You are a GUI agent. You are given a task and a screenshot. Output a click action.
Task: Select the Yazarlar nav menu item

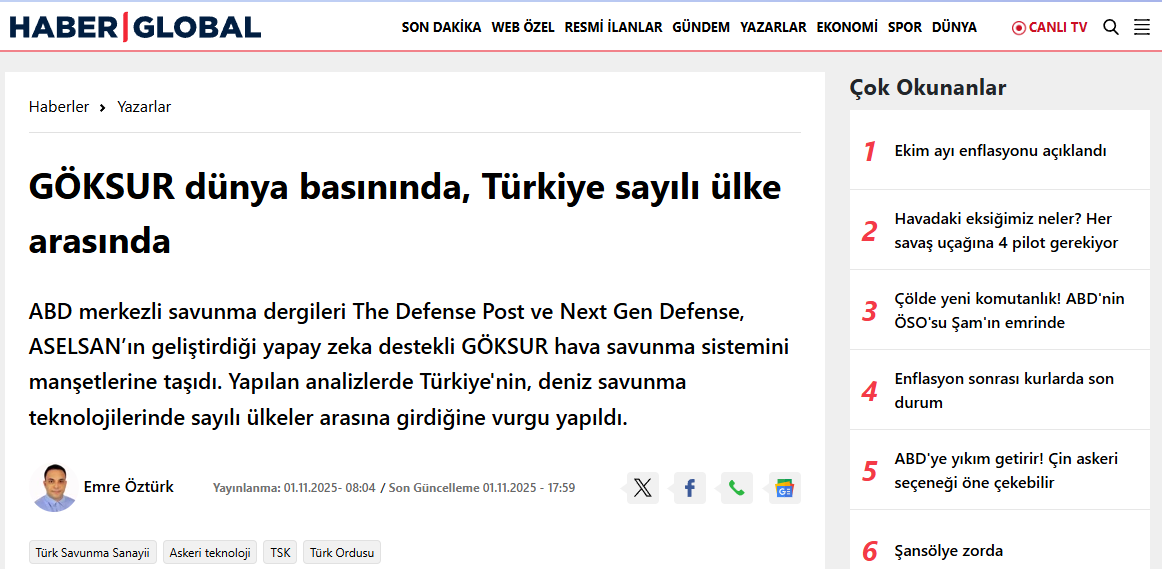coord(772,28)
